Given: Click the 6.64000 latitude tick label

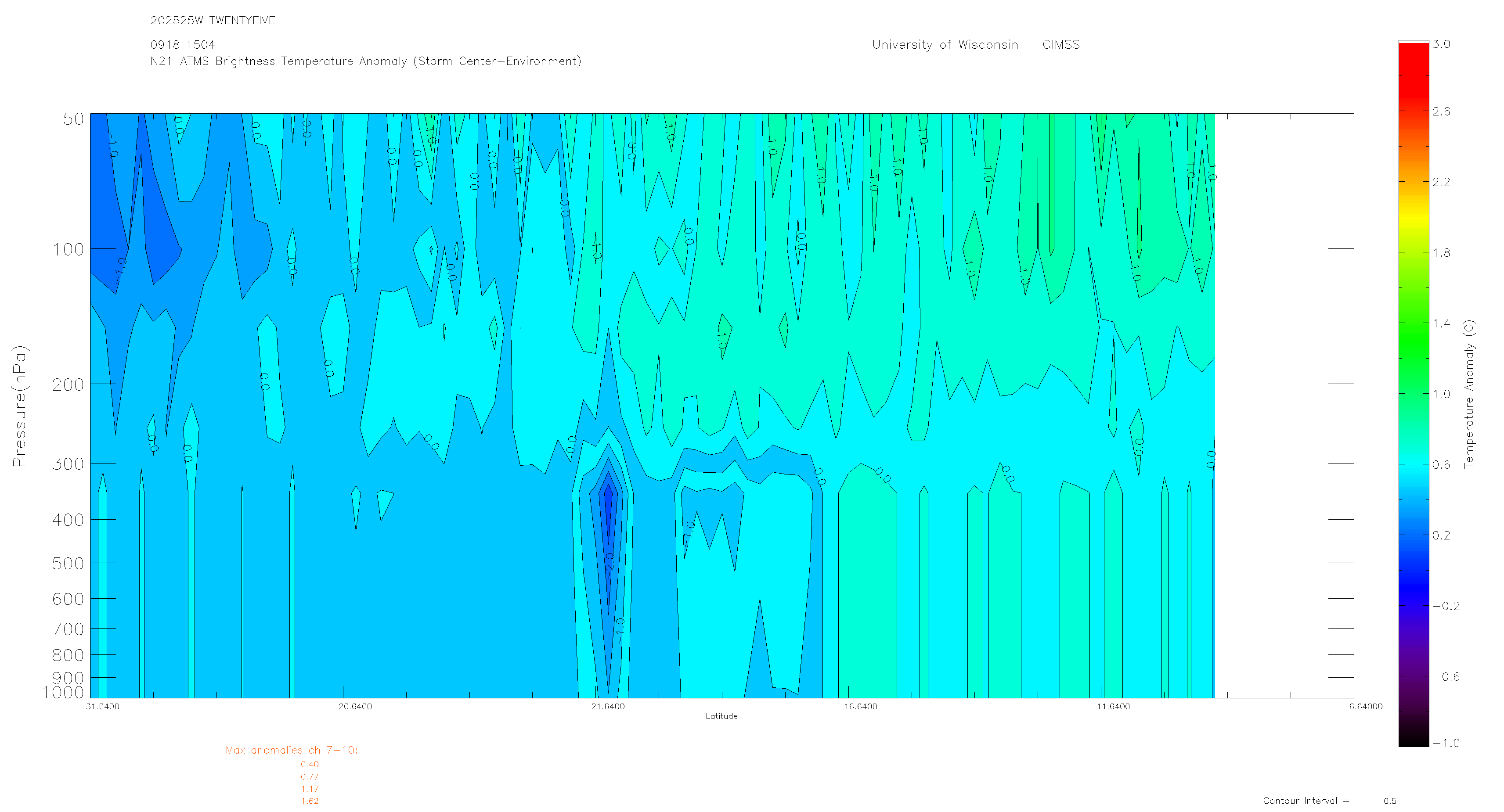Looking at the screenshot, I should click(1366, 707).
